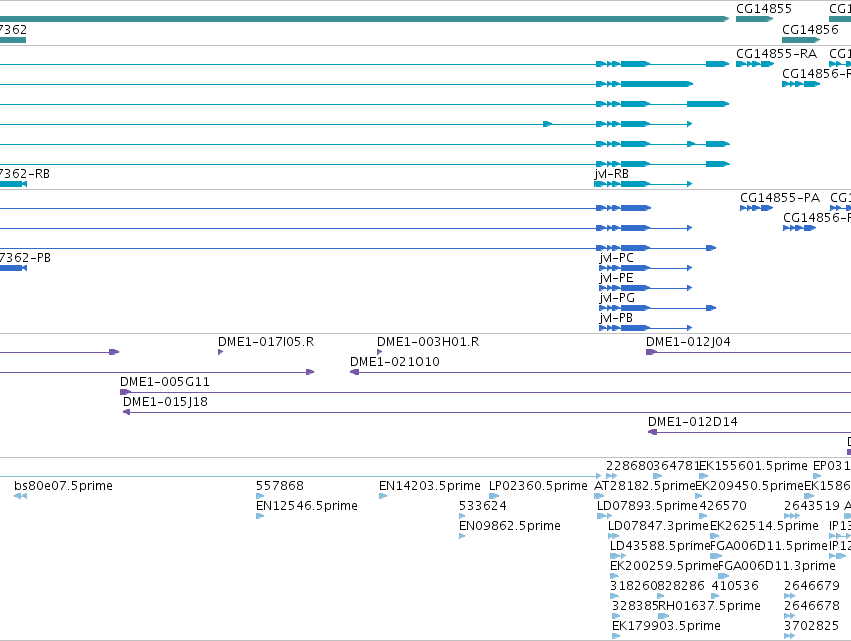Viewport: 851px width, 641px height.
Task: Select the bs80e07.5prime EST label
Action: point(63,486)
